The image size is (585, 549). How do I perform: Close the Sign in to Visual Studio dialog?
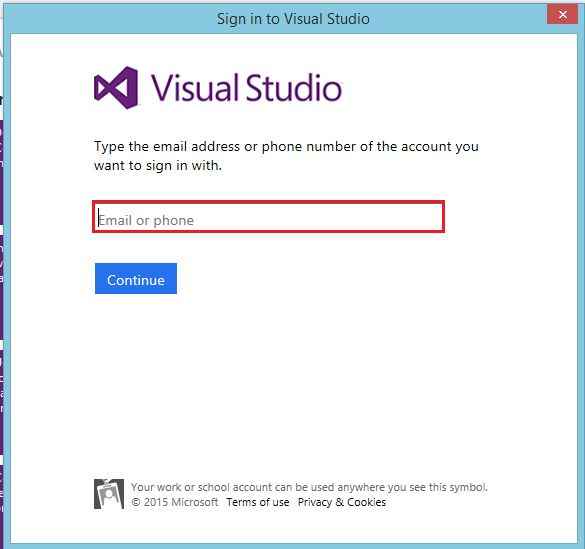tap(563, 15)
